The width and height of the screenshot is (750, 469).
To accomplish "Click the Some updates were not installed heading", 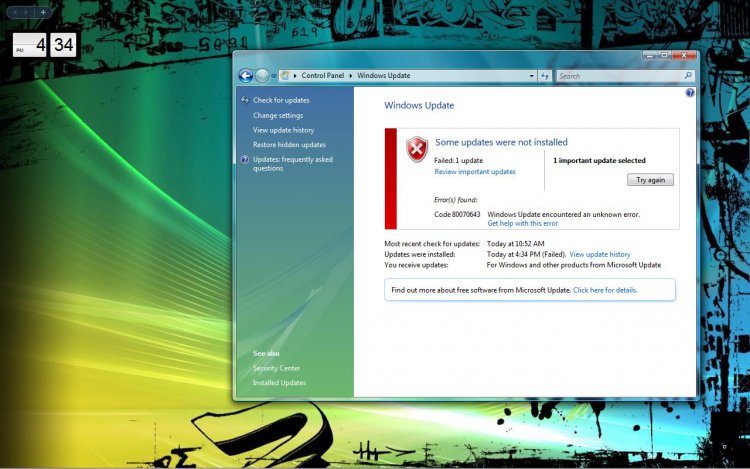I will (x=501, y=142).
